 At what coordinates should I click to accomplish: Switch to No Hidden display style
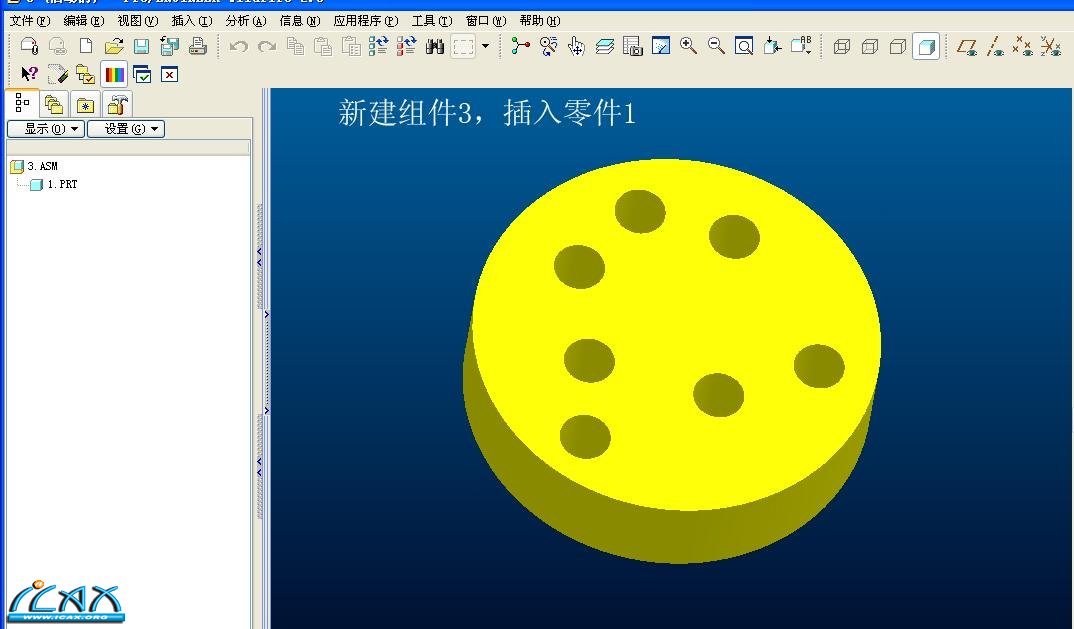click(897, 47)
